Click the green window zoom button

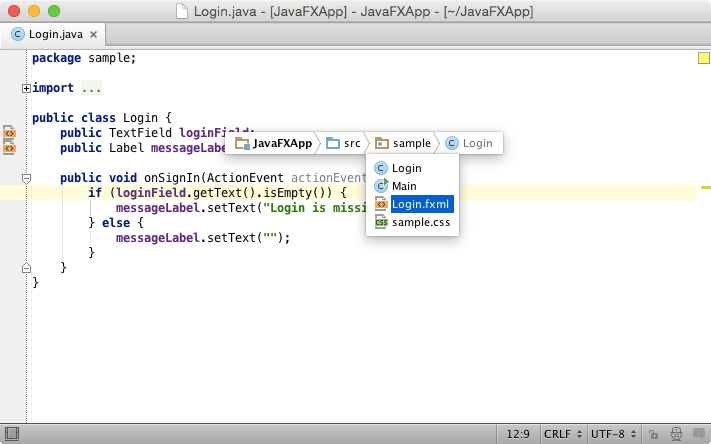click(54, 11)
